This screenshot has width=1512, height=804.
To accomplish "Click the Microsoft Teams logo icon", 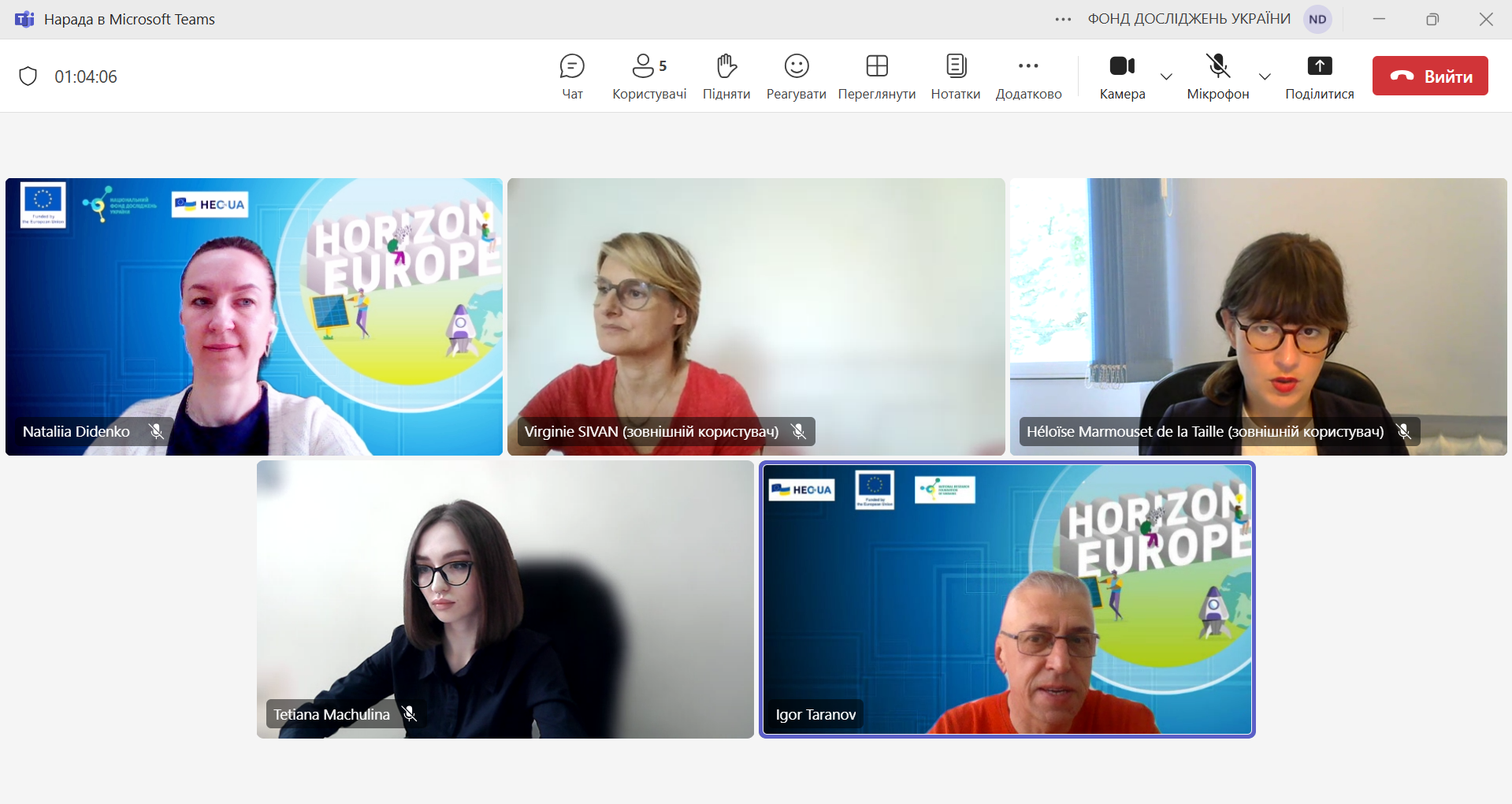I will (24, 19).
